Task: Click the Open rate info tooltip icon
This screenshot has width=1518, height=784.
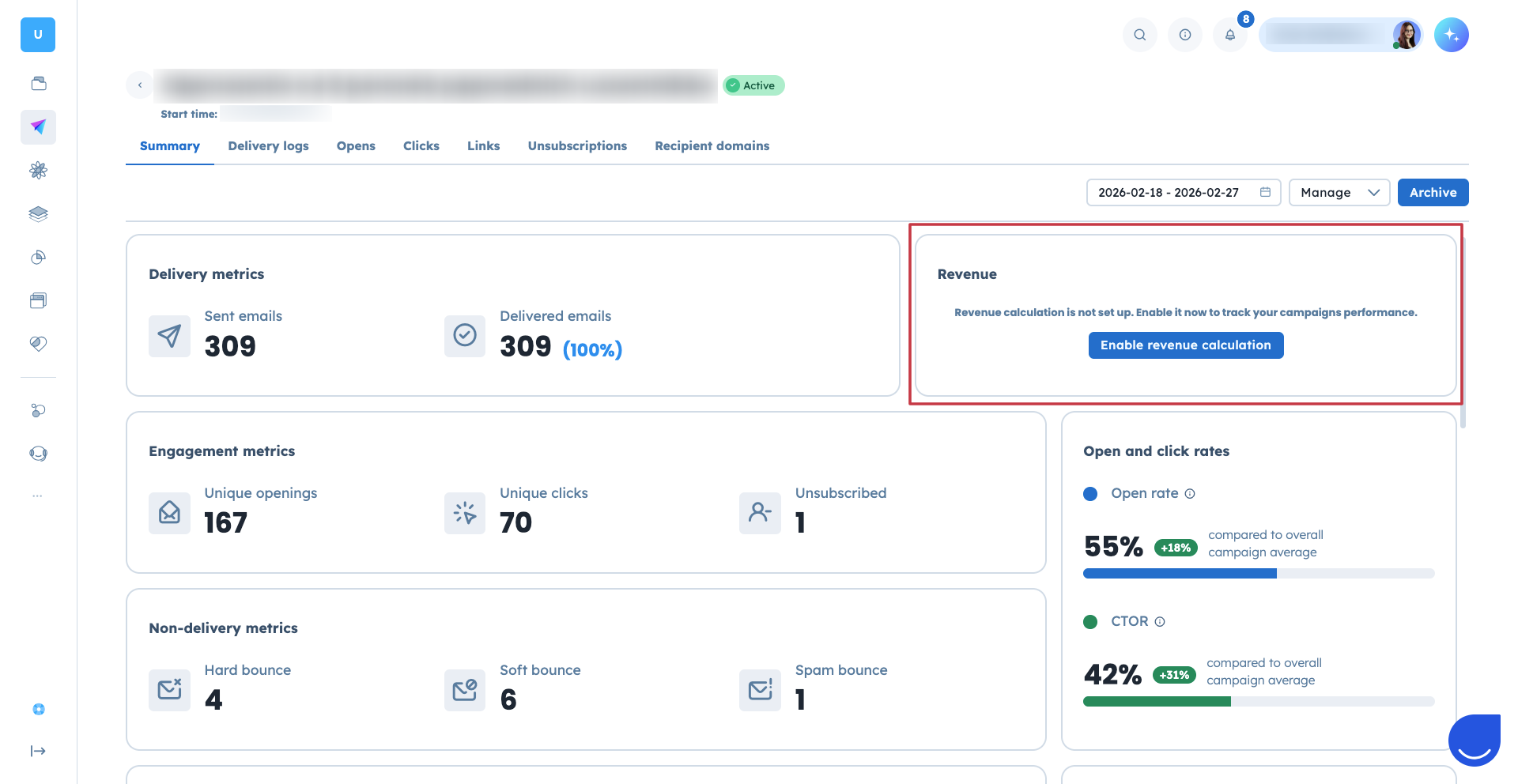Action: [x=1190, y=494]
